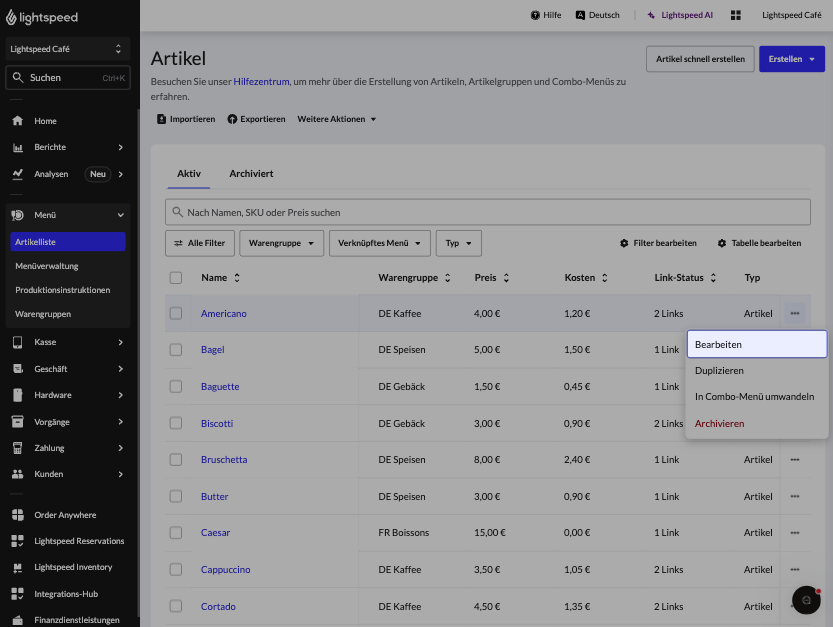Open the chat support bubble
The height and width of the screenshot is (627, 833).
[806, 600]
